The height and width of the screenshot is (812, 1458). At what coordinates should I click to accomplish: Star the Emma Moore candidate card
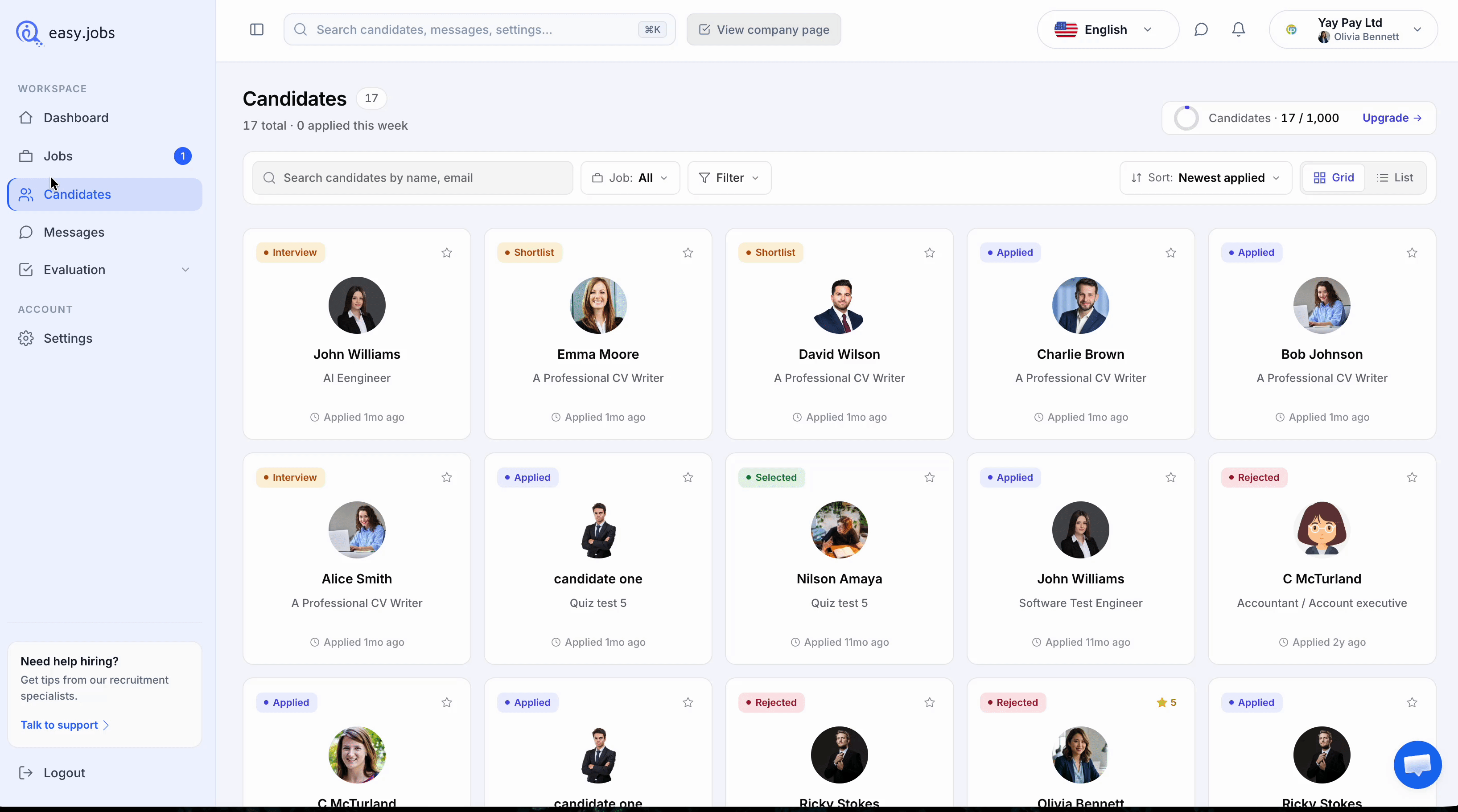(688, 253)
